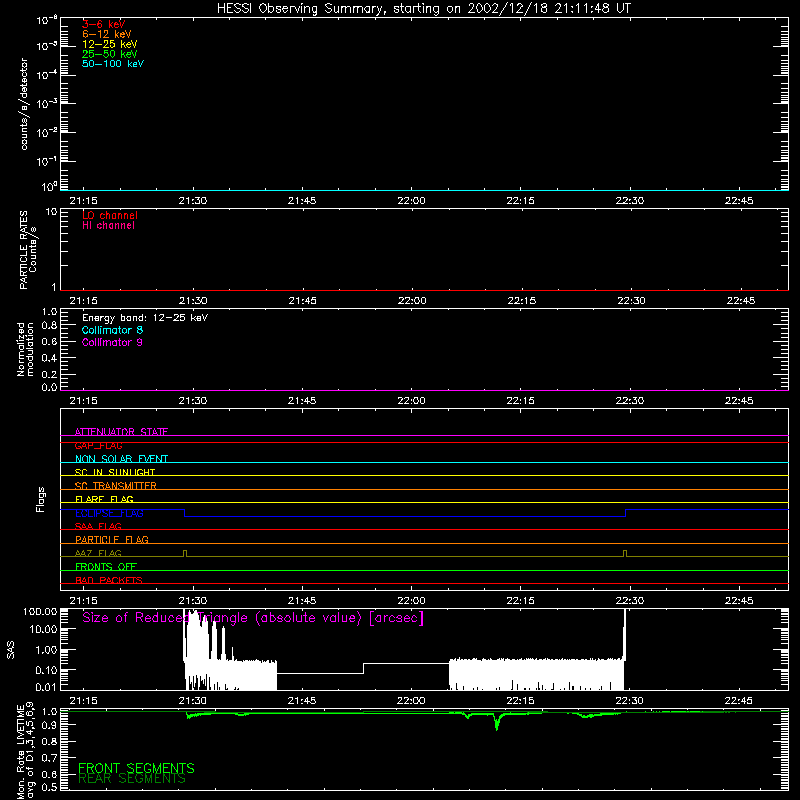Click the olive flag pulse near 21:29
This screenshot has width=800, height=800.
(x=185, y=553)
